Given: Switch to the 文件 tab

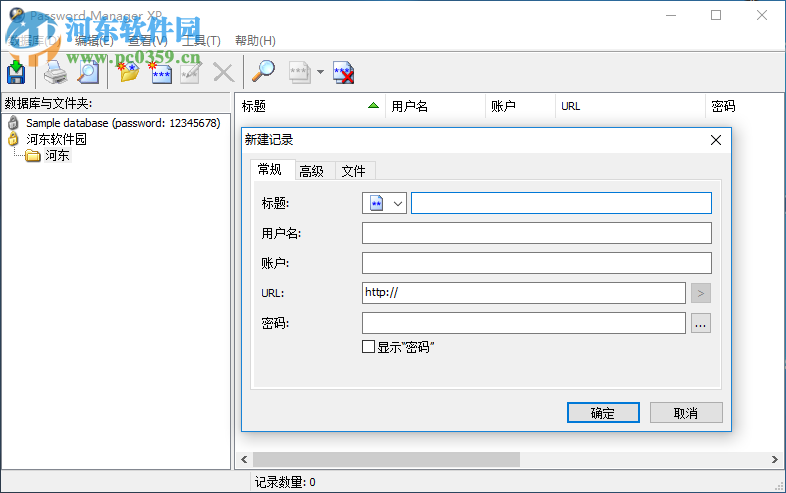Looking at the screenshot, I should click(353, 171).
